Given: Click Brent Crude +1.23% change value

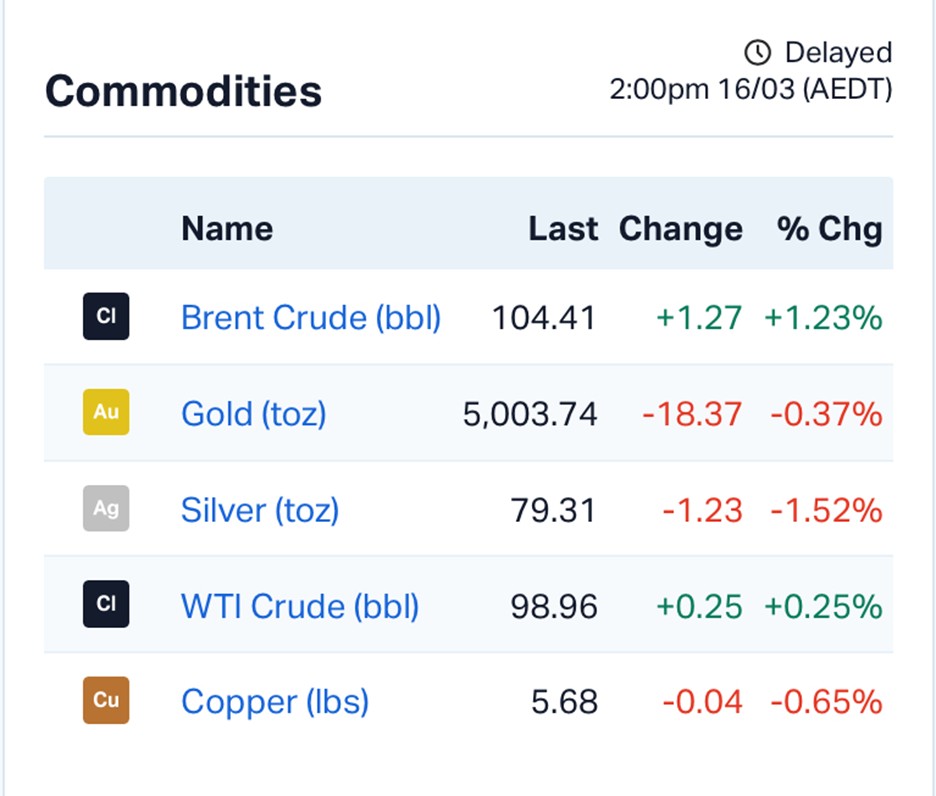Looking at the screenshot, I should 823,318.
